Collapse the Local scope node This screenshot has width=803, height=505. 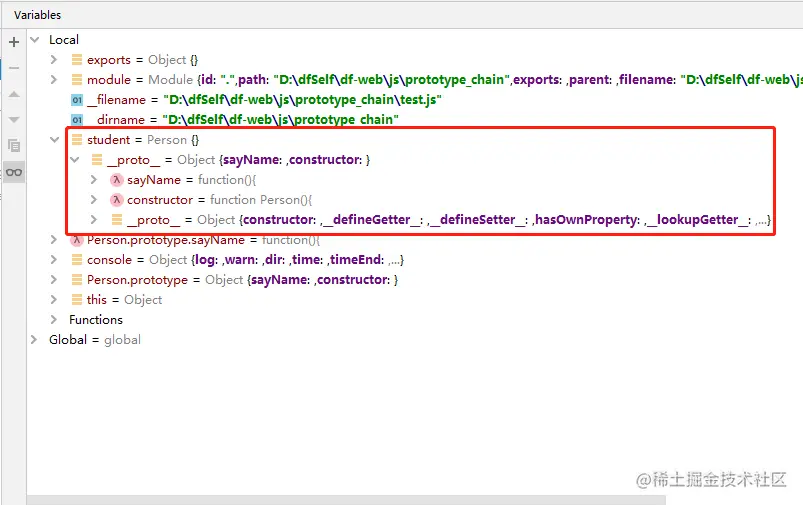(x=34, y=39)
